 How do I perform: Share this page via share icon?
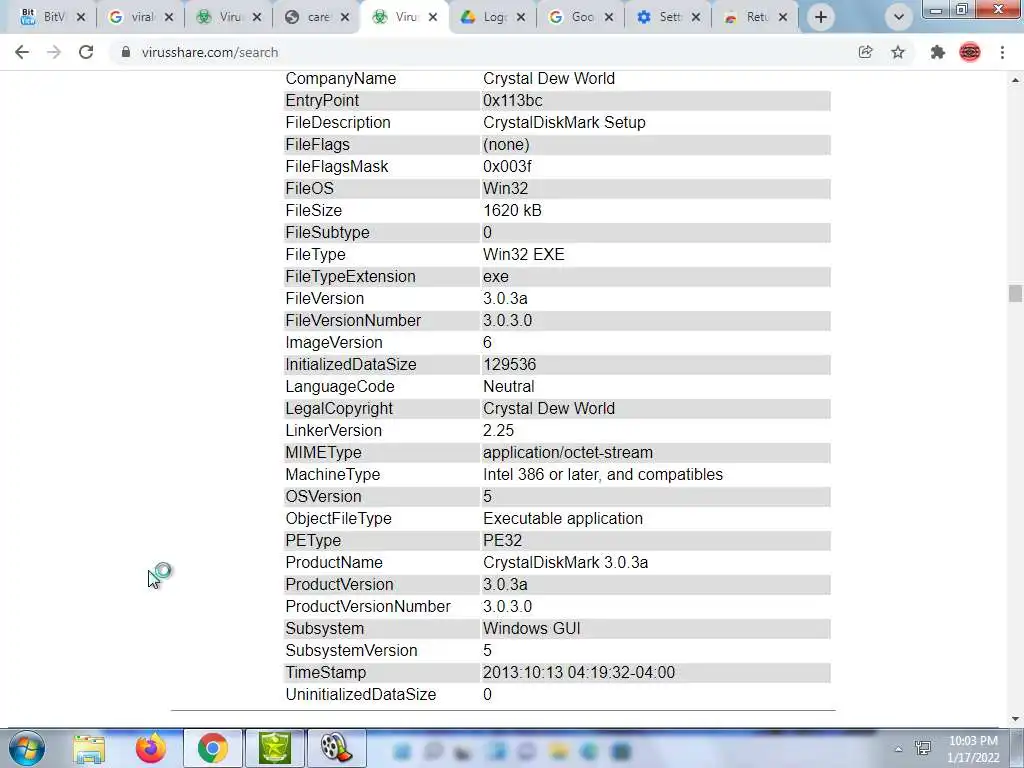[x=865, y=52]
